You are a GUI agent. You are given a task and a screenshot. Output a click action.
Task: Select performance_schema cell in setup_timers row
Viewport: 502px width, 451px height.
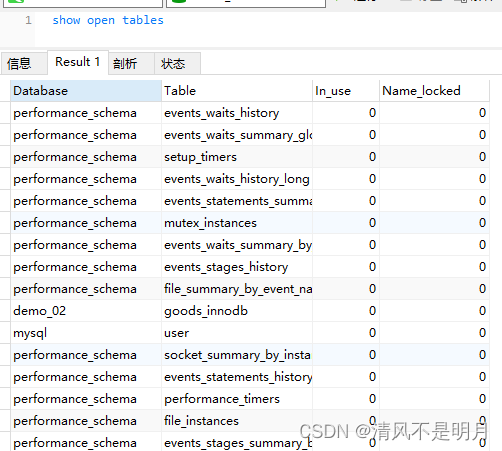click(86, 157)
